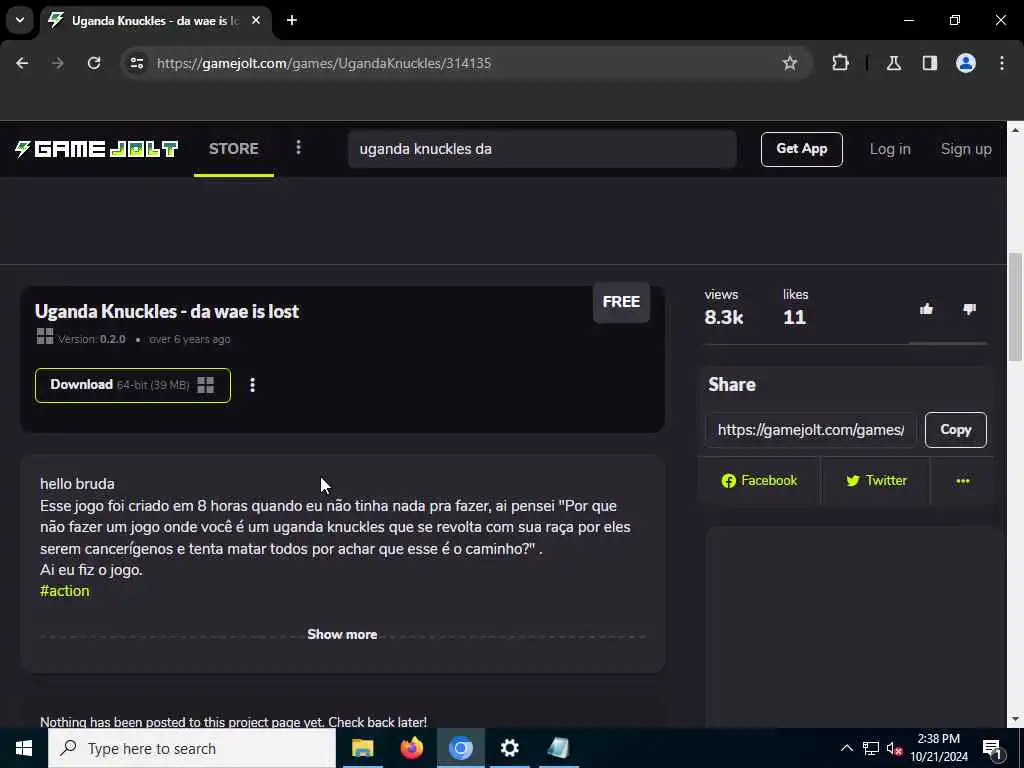The width and height of the screenshot is (1024, 768).
Task: Bookmark this page with the star
Action: tap(790, 63)
